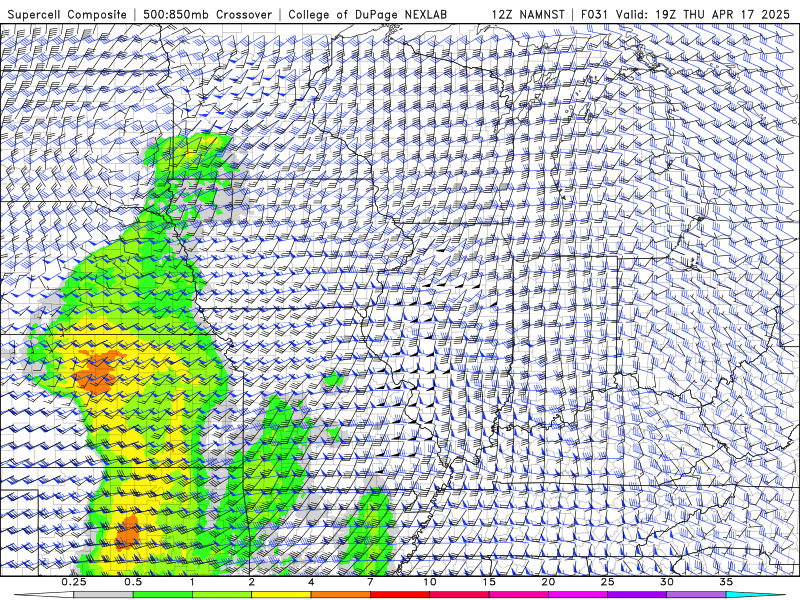Click the "0.5" legend value

click(133, 582)
